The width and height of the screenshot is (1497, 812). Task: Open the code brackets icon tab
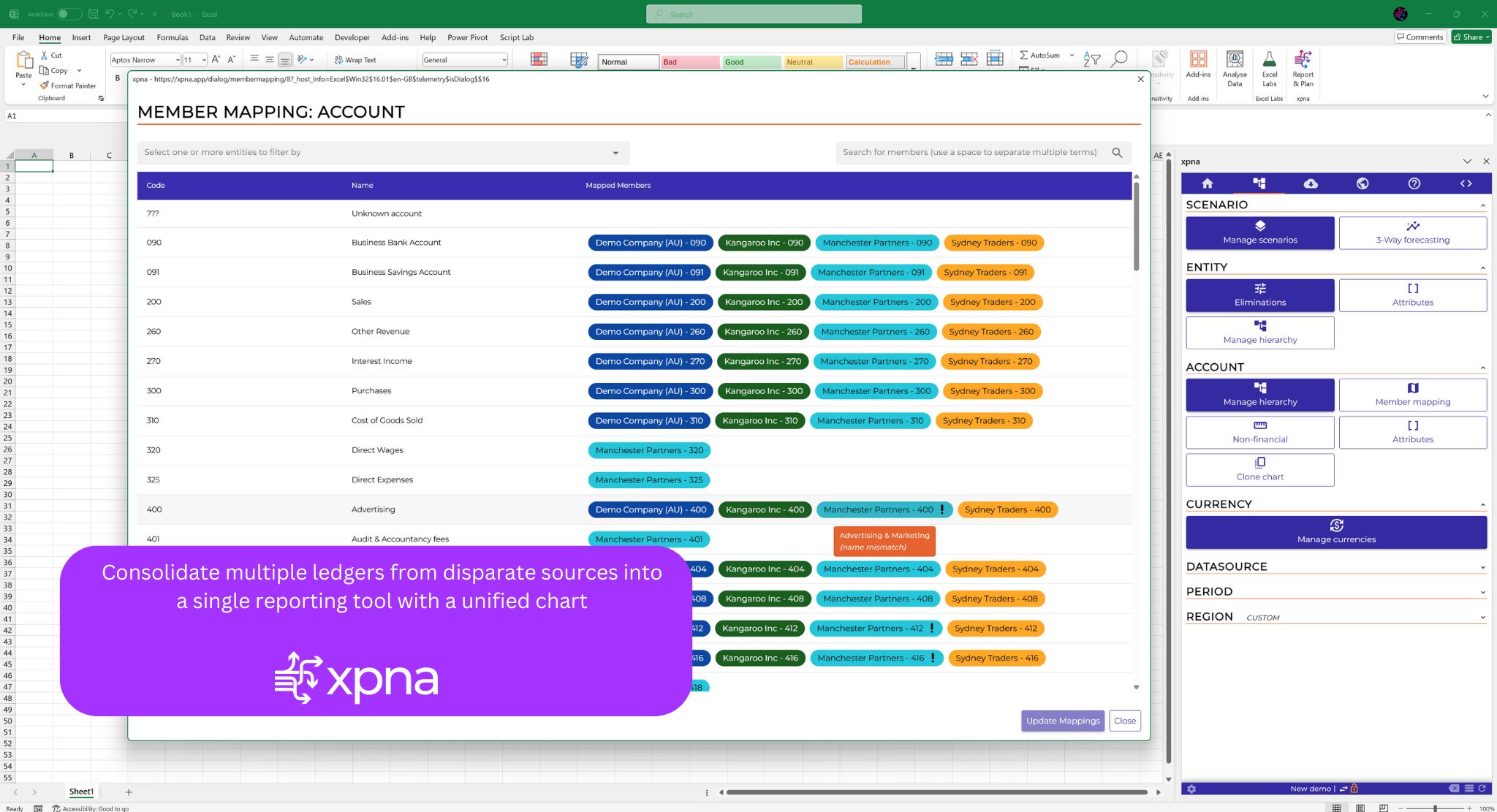1466,183
